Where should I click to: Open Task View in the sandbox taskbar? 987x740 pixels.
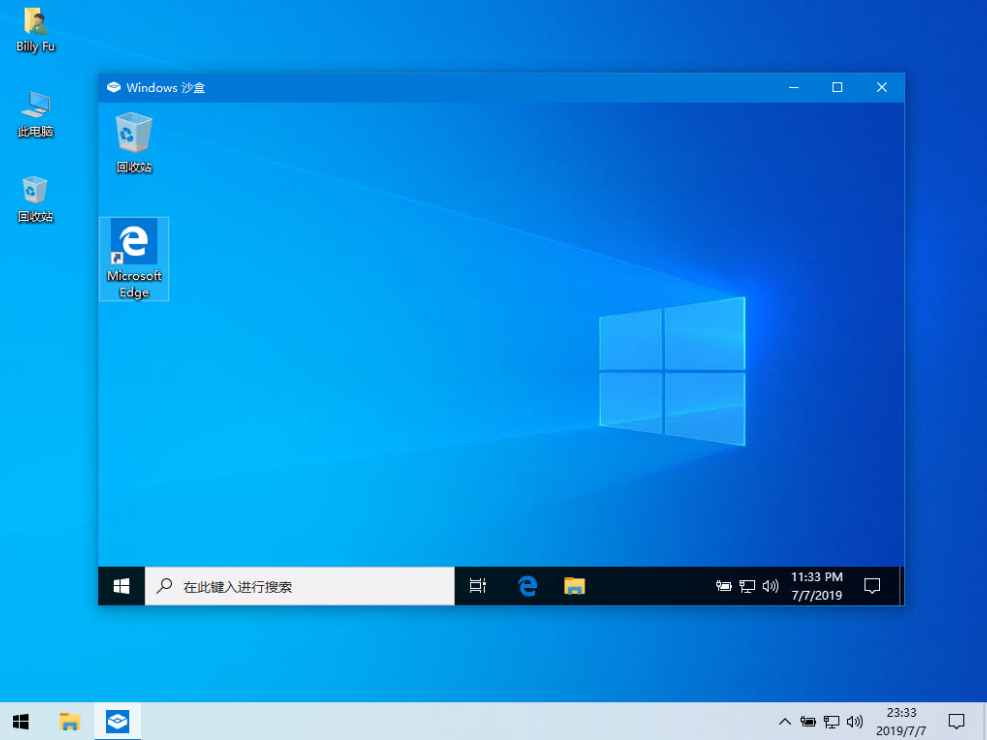478,587
